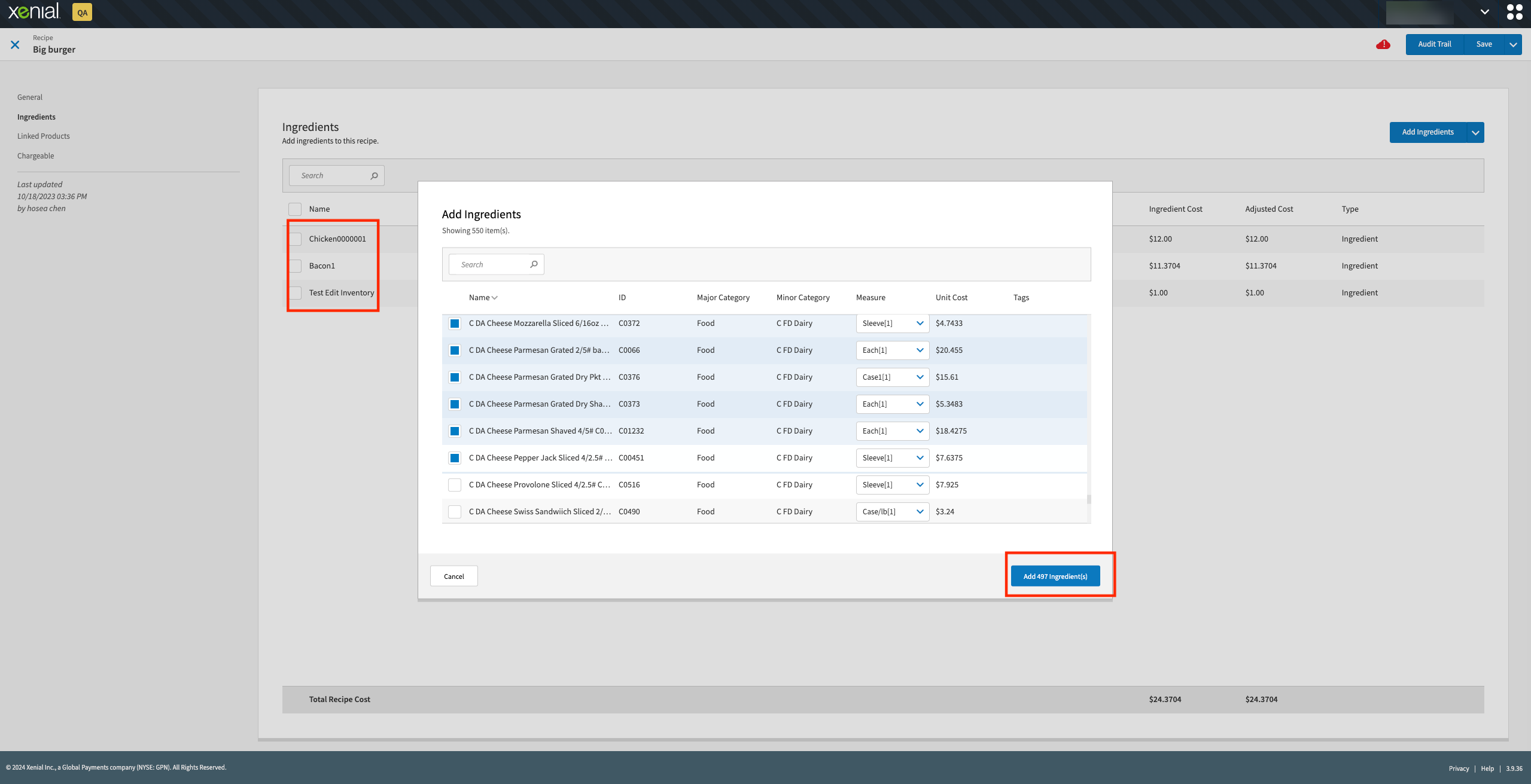Close the recipe with X icon
Image resolution: width=1531 pixels, height=784 pixels.
(15, 44)
